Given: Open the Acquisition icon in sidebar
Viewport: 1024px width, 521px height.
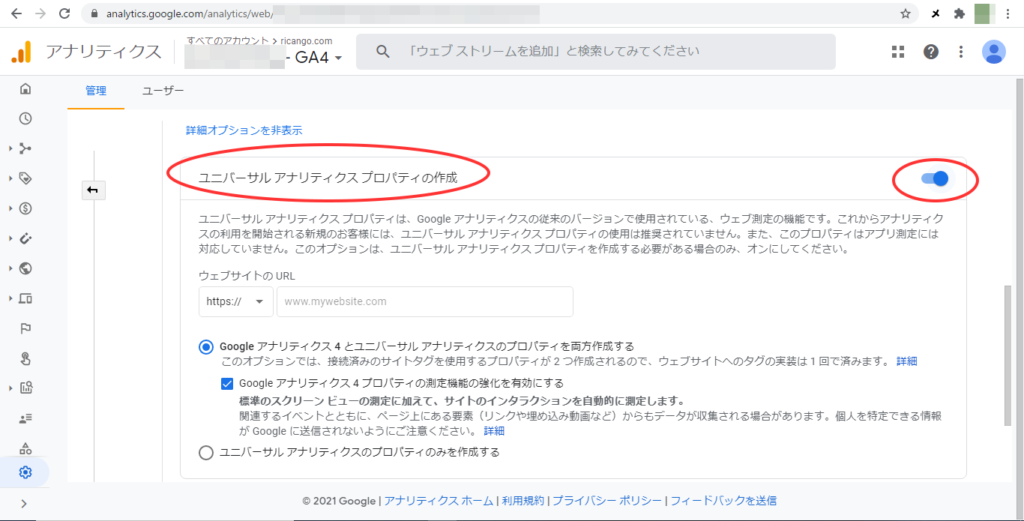Looking at the screenshot, I should click(25, 148).
